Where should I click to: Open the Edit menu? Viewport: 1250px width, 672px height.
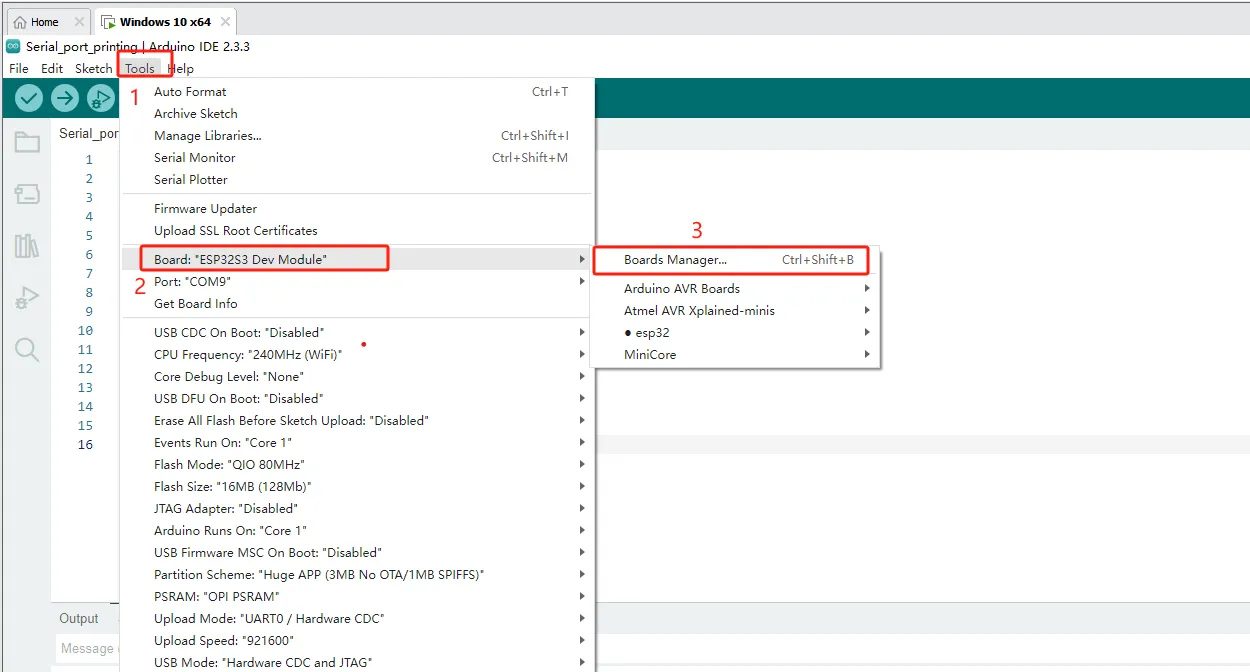[x=52, y=68]
